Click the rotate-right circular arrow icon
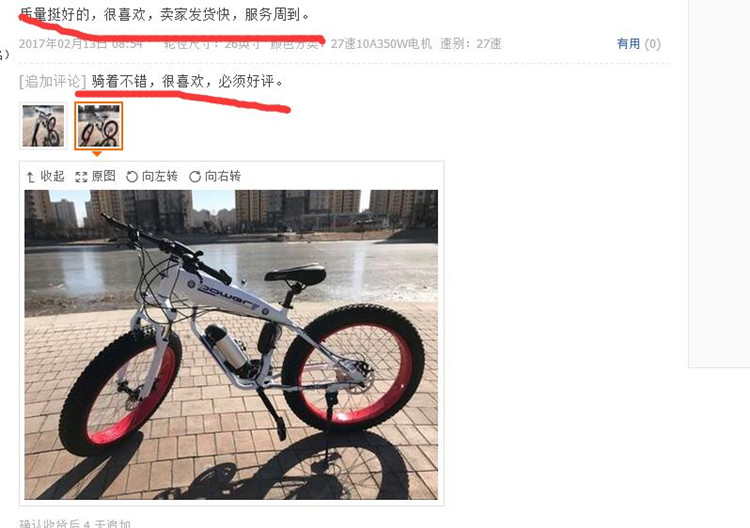The width and height of the screenshot is (750, 528). 195,177
